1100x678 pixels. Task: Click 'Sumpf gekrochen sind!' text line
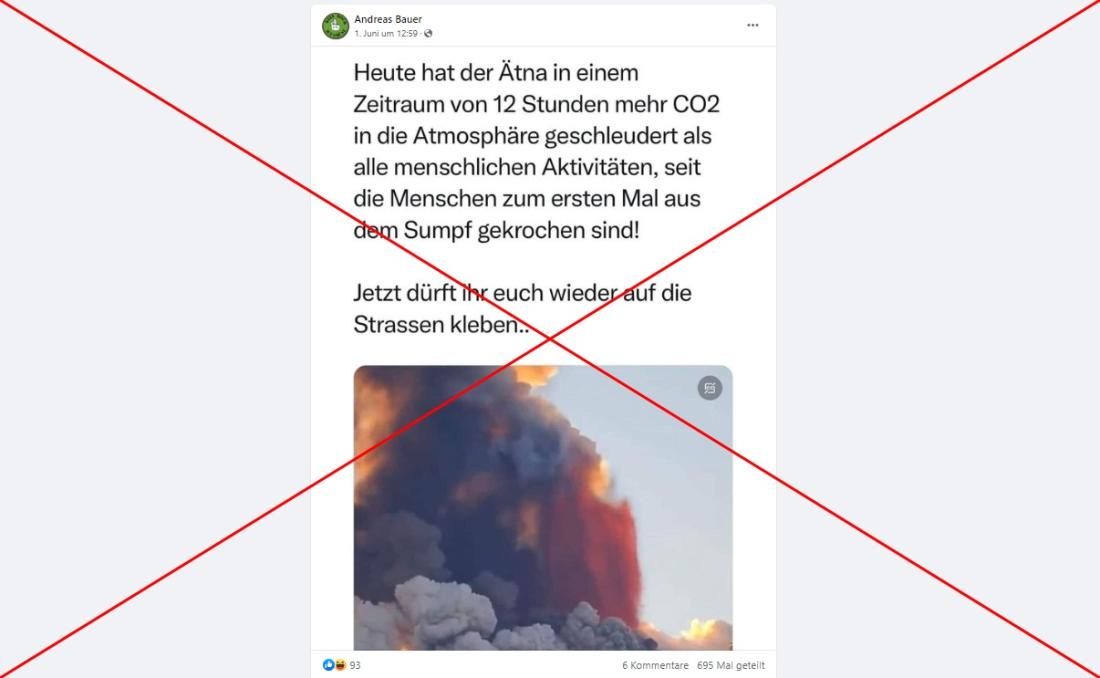point(521,230)
